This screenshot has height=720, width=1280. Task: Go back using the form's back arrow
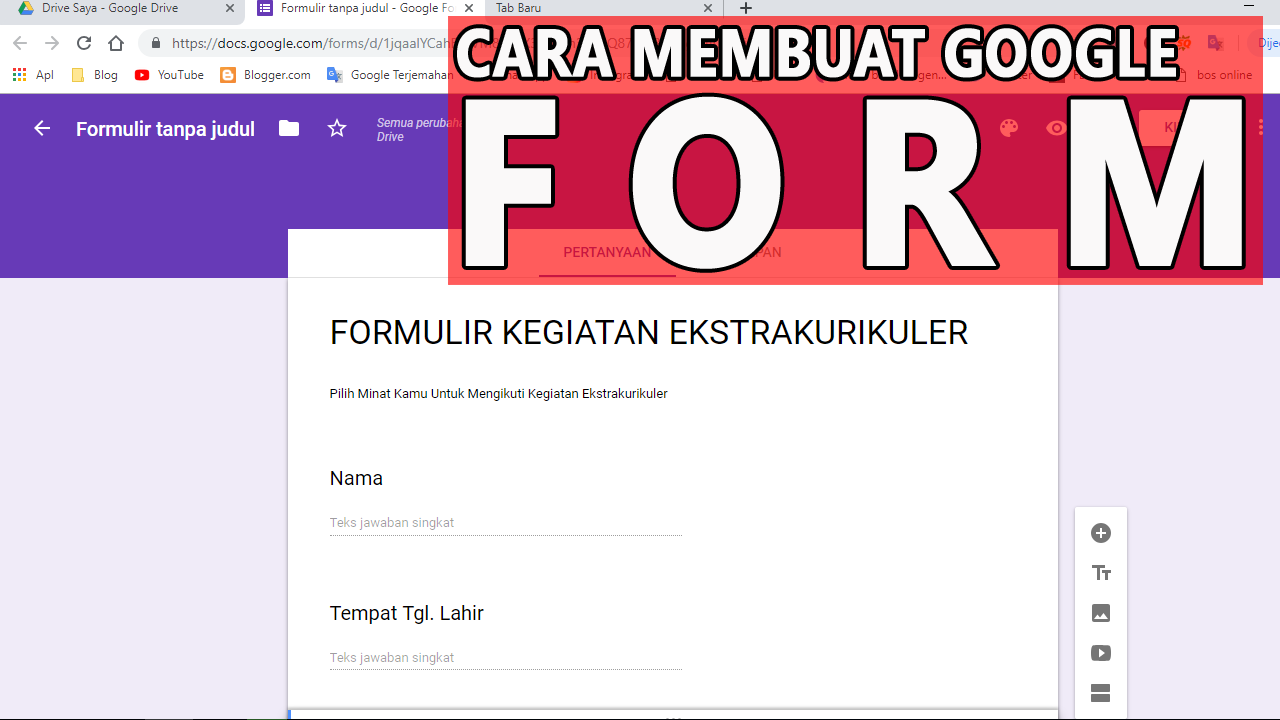pos(40,128)
